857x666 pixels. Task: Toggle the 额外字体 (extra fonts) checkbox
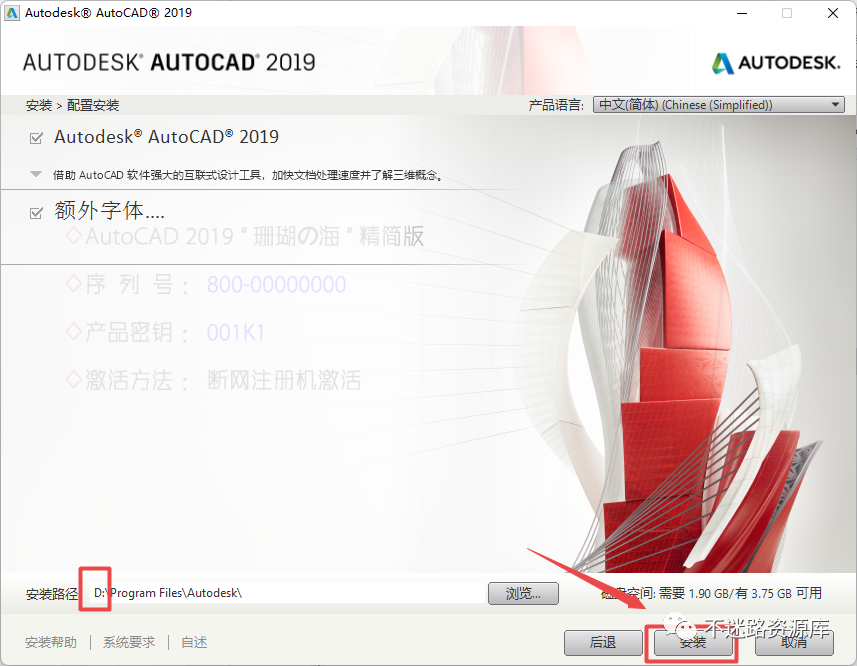36,213
